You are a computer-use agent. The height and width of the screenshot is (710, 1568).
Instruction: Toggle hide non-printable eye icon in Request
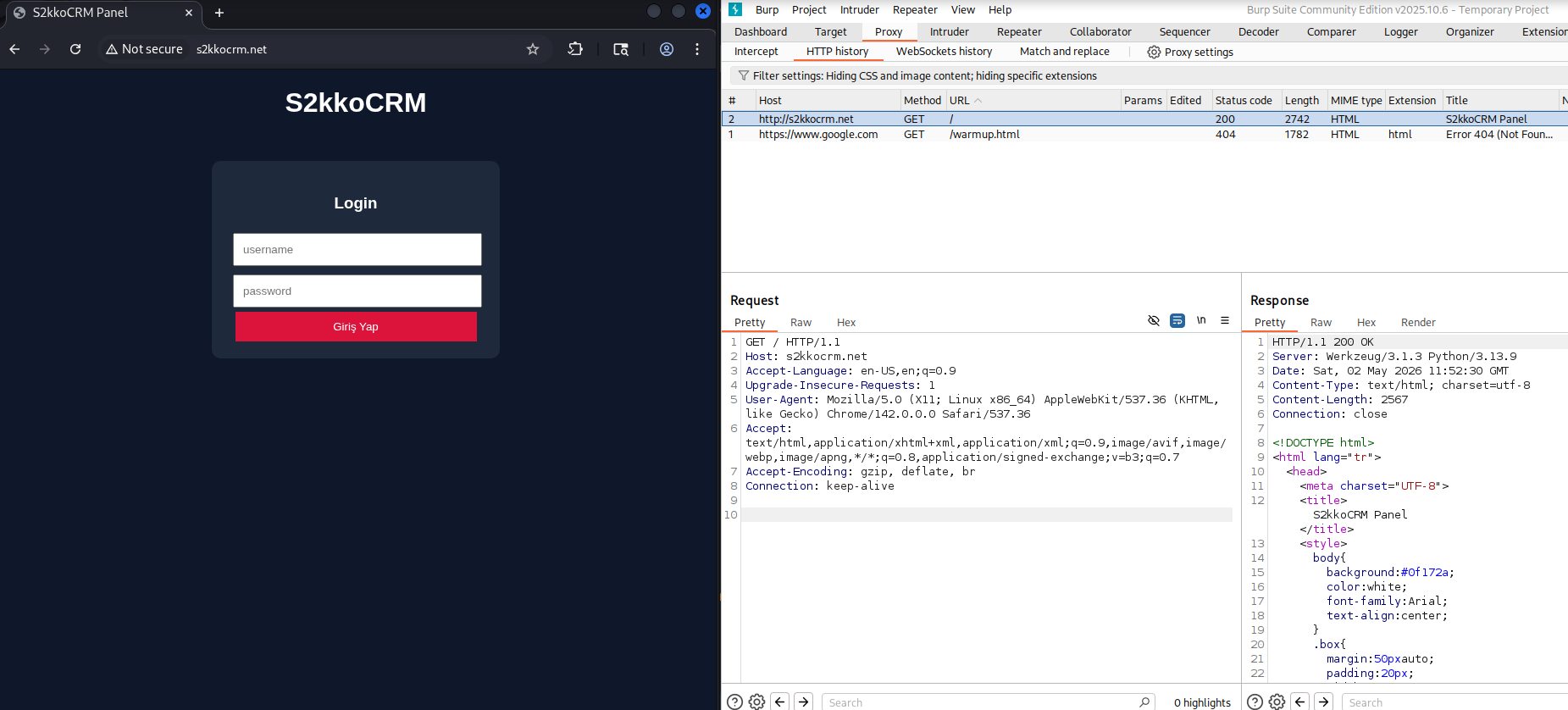(1154, 320)
